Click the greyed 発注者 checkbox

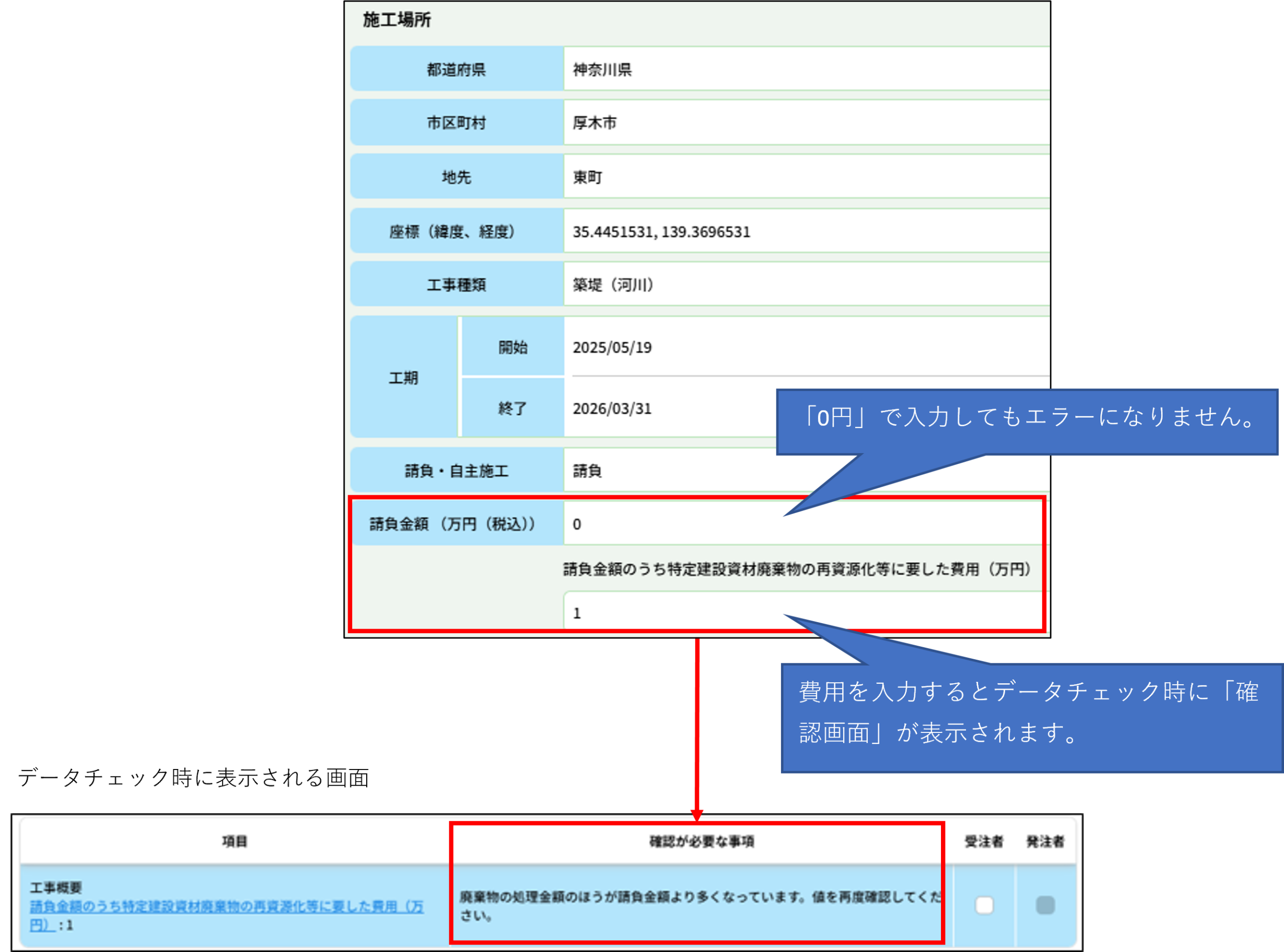pos(1045,905)
